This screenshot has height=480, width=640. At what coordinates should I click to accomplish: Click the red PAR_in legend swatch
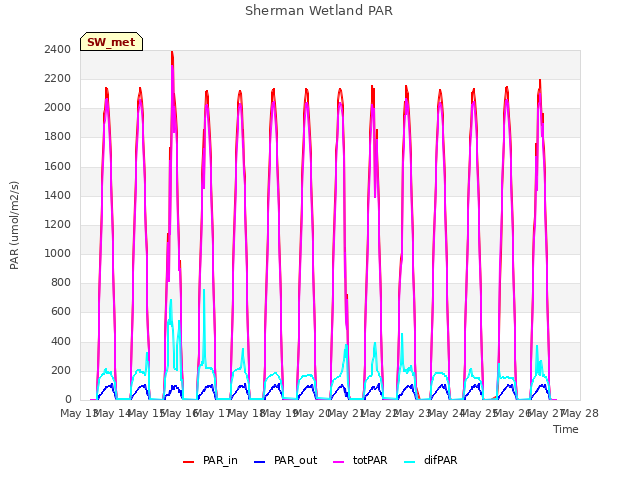point(188,462)
